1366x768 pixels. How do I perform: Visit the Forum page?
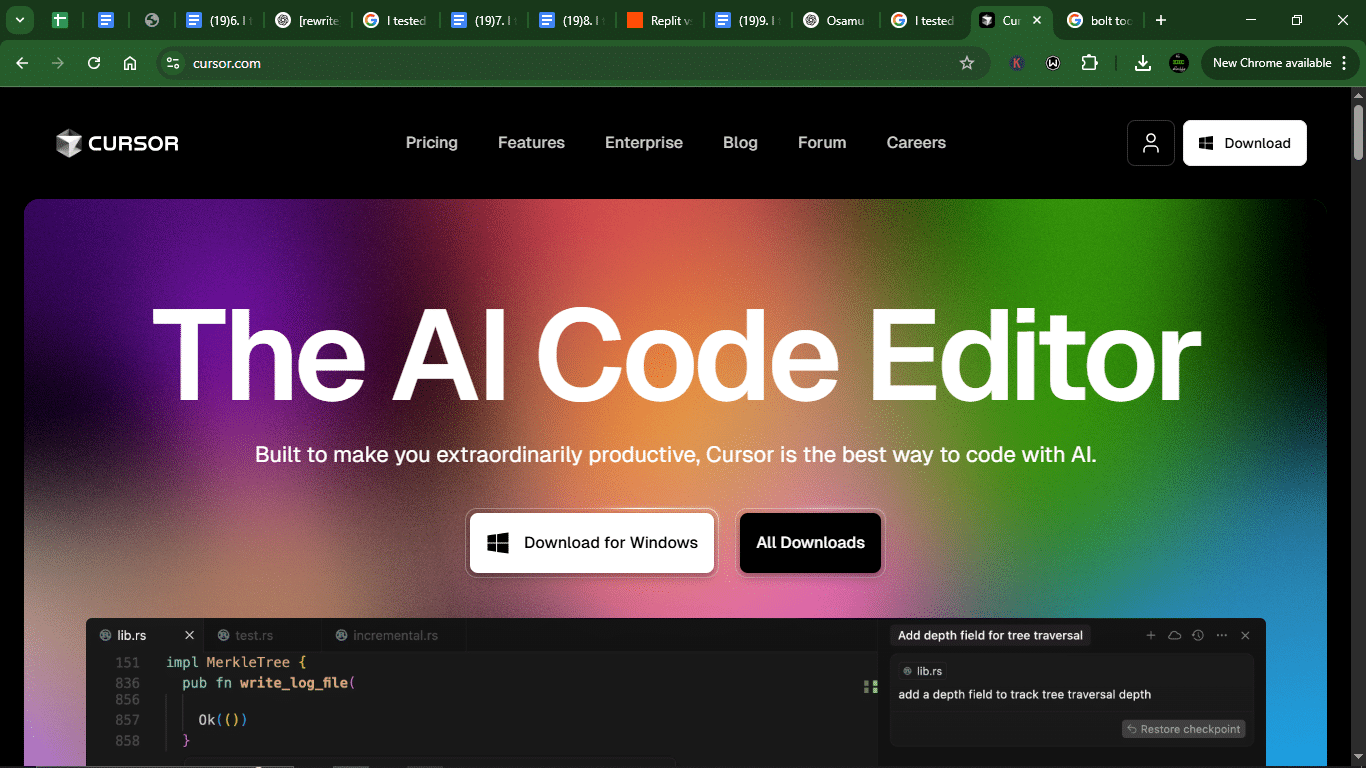(822, 143)
